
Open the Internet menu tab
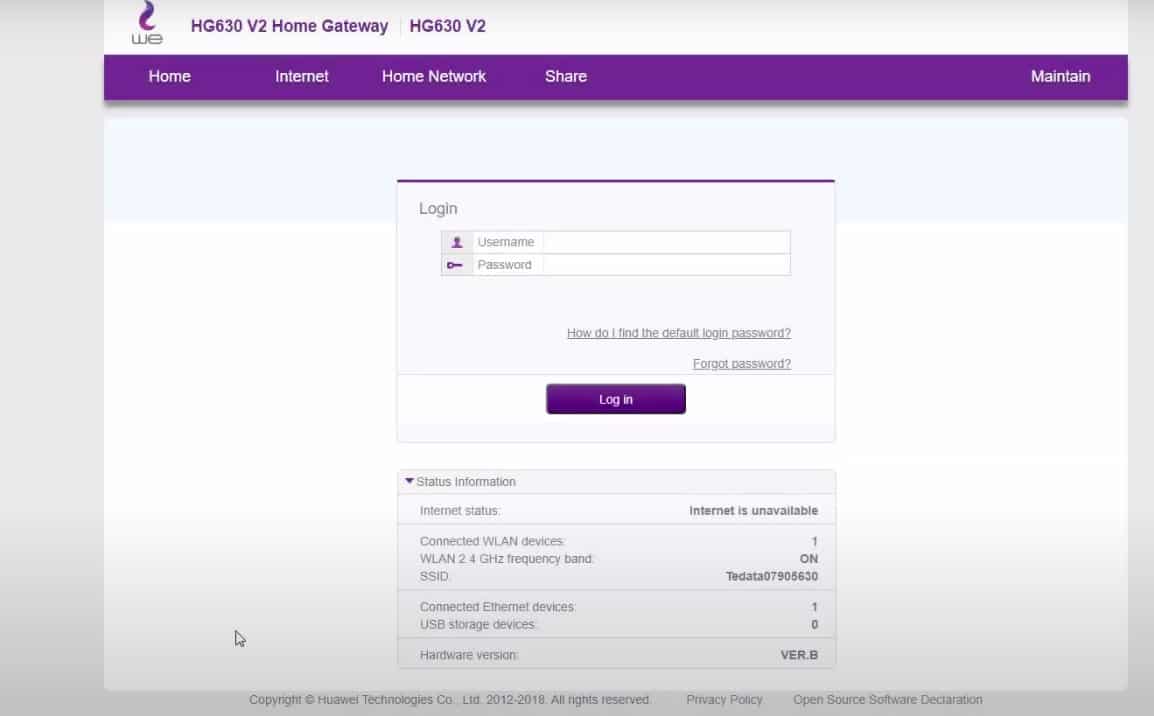[x=301, y=77]
